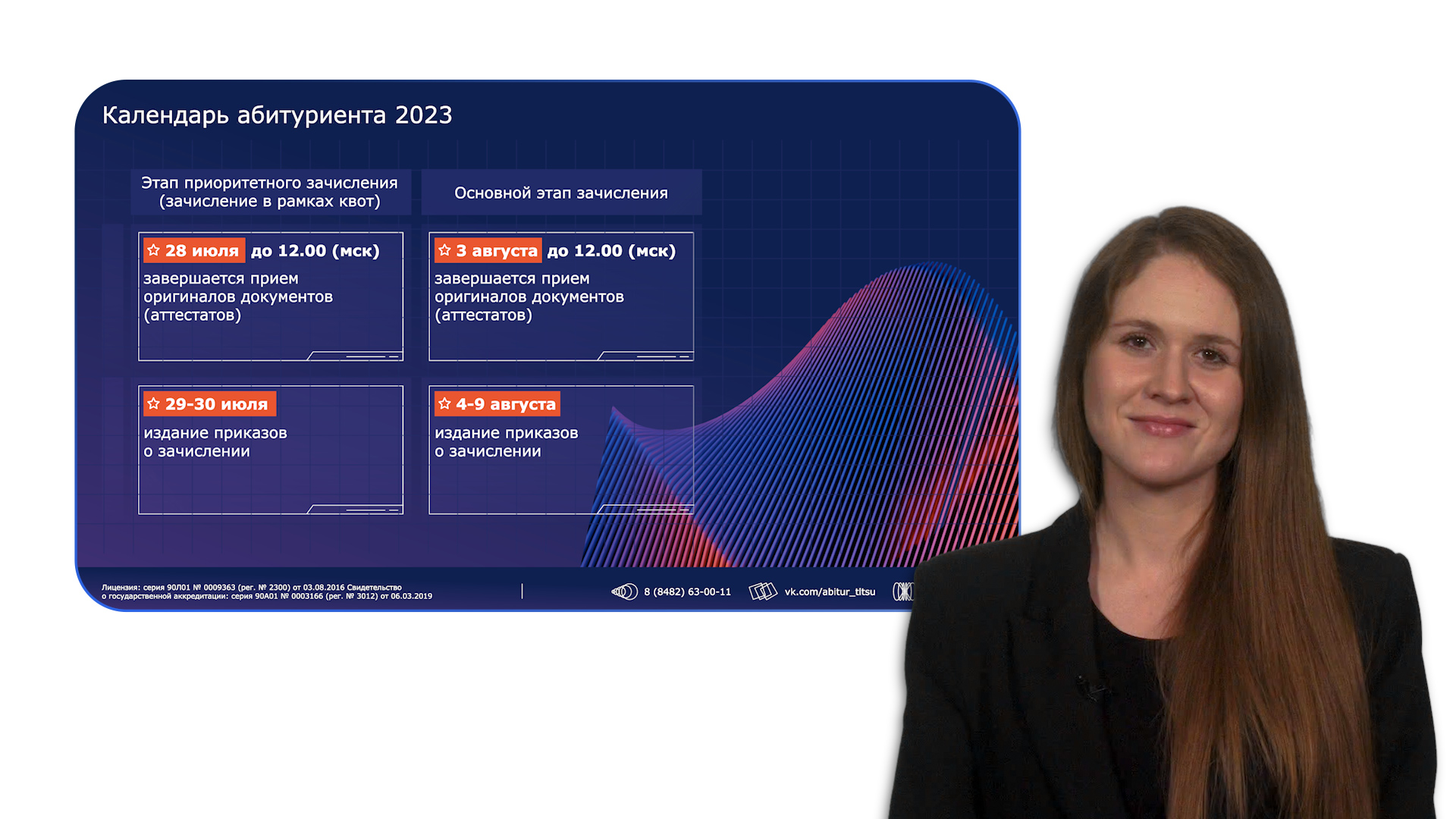The width and height of the screenshot is (1456, 819).
Task: Select the '4-9 августа' orange date label
Action: tap(505, 404)
